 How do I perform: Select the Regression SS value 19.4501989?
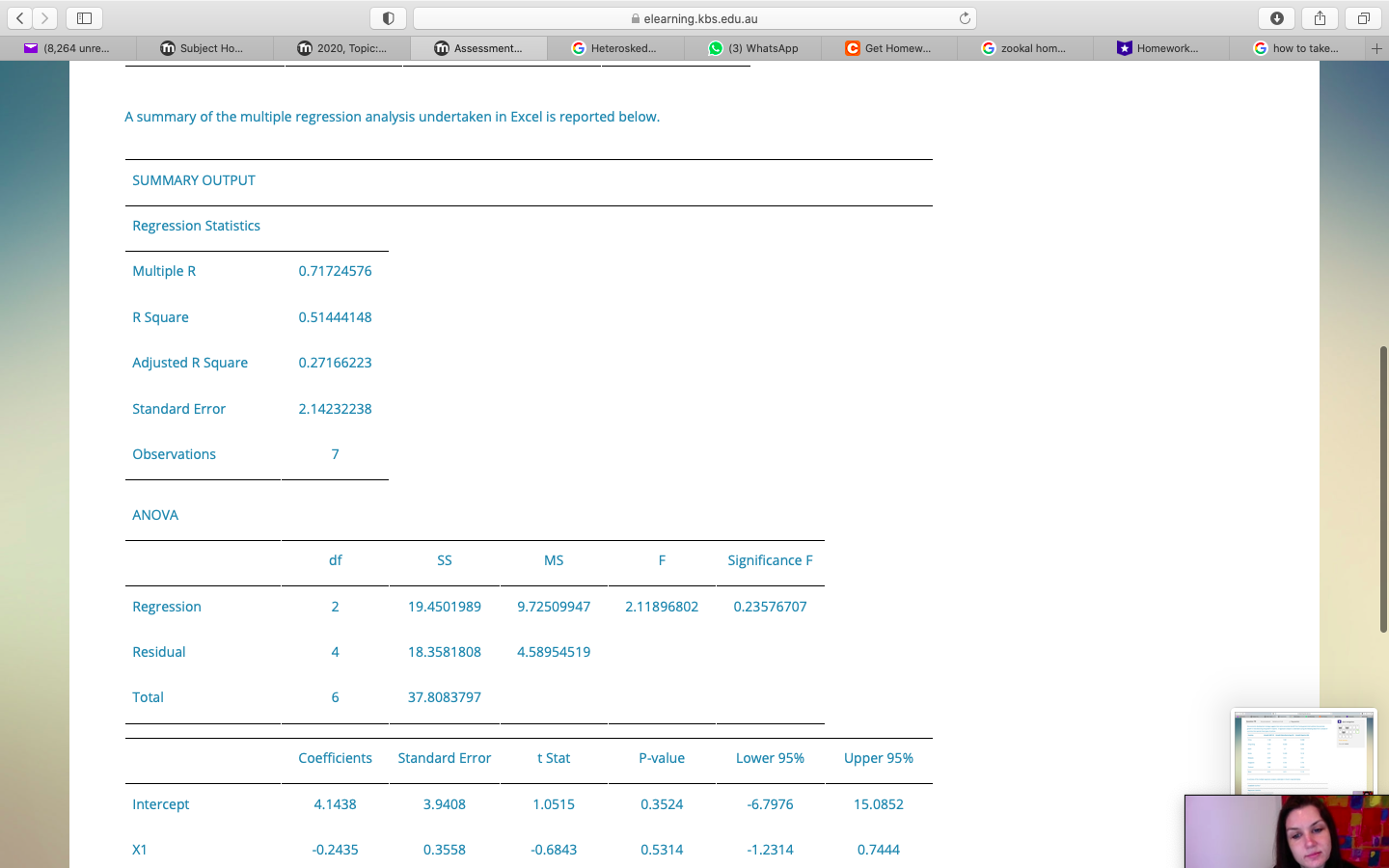pos(445,607)
